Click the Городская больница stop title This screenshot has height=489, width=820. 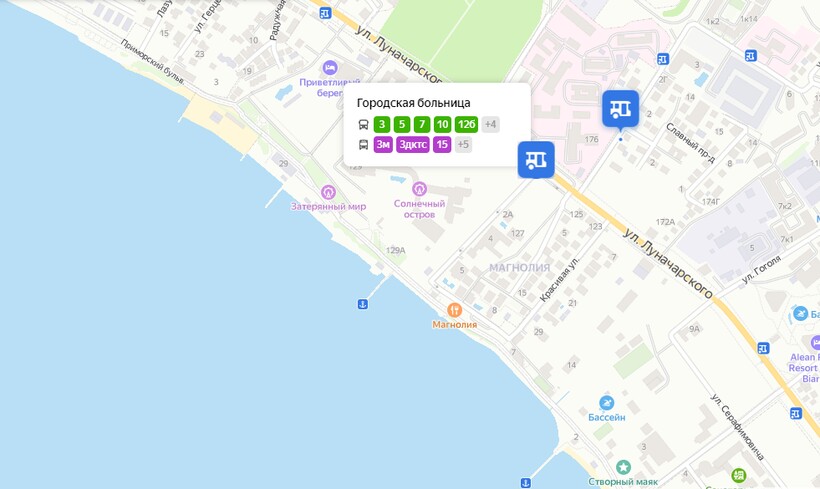point(413,103)
